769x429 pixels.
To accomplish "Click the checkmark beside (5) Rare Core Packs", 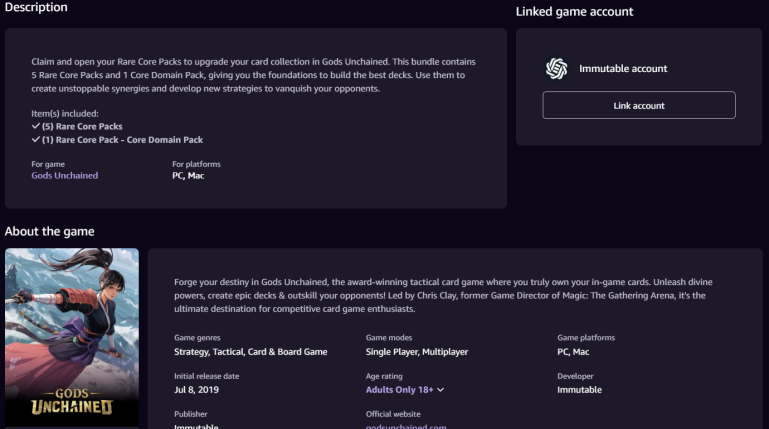I will click(35, 126).
